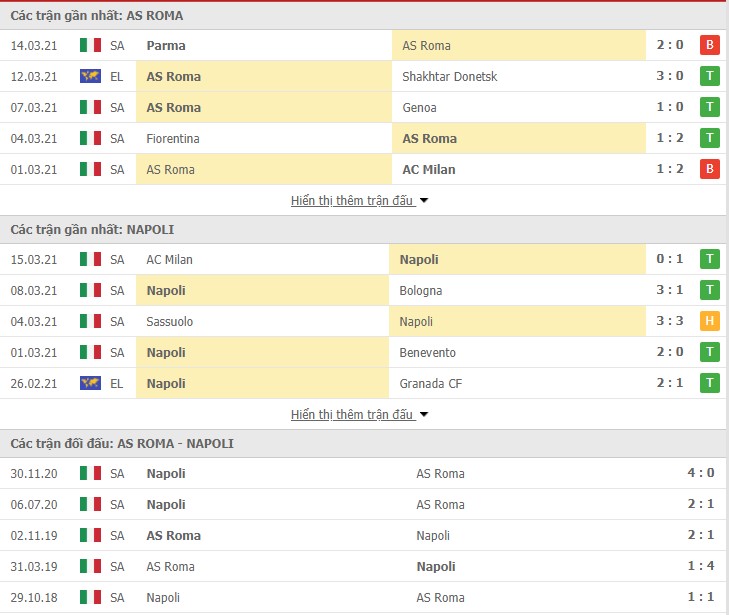Viewport: 729px width, 615px height.
Task: Click 'Các trận đối đầu: AS ROMA - NAPOLI' header
Action: pyautogui.click(x=122, y=443)
